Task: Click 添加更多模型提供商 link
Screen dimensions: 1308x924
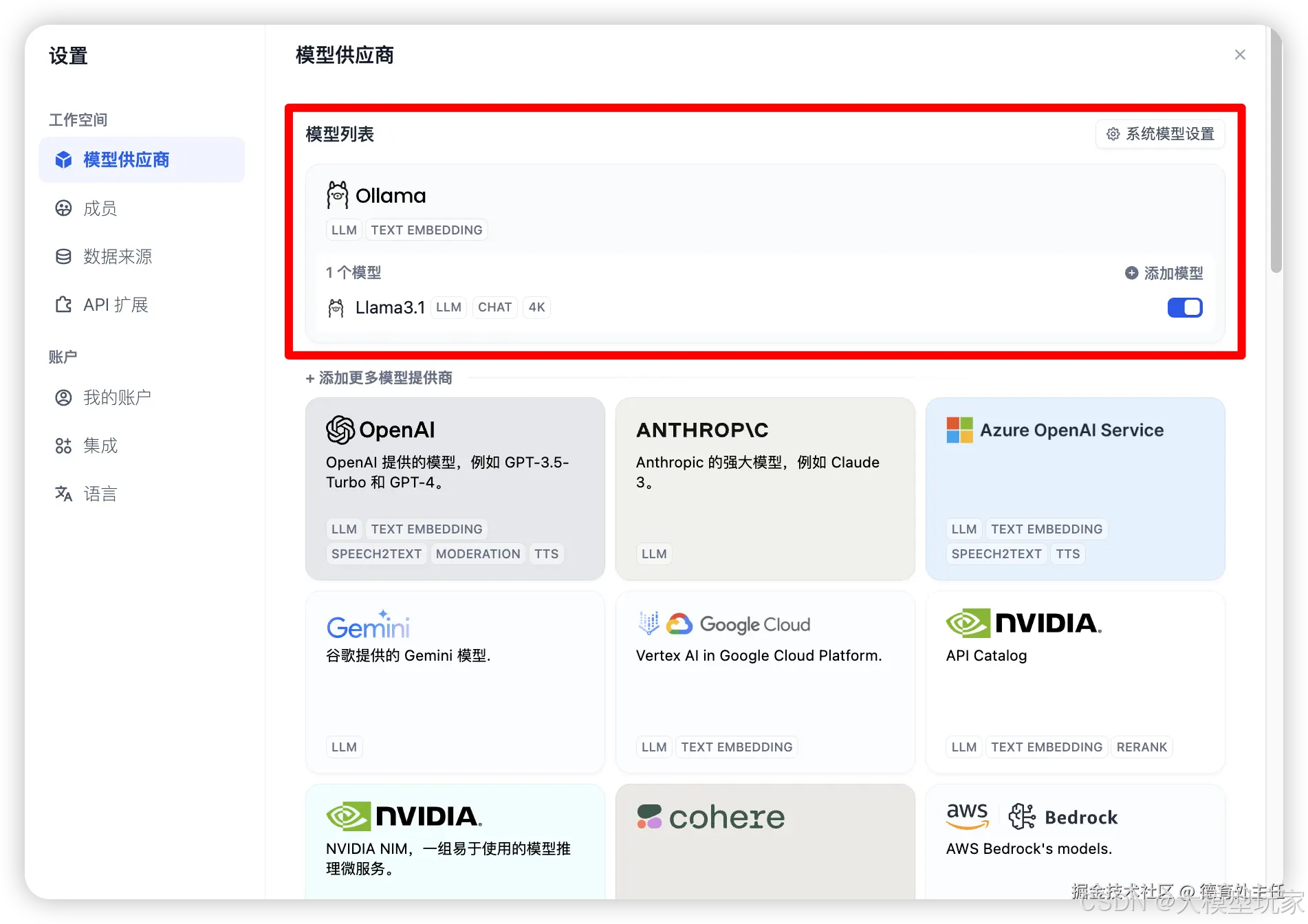Action: 379,377
